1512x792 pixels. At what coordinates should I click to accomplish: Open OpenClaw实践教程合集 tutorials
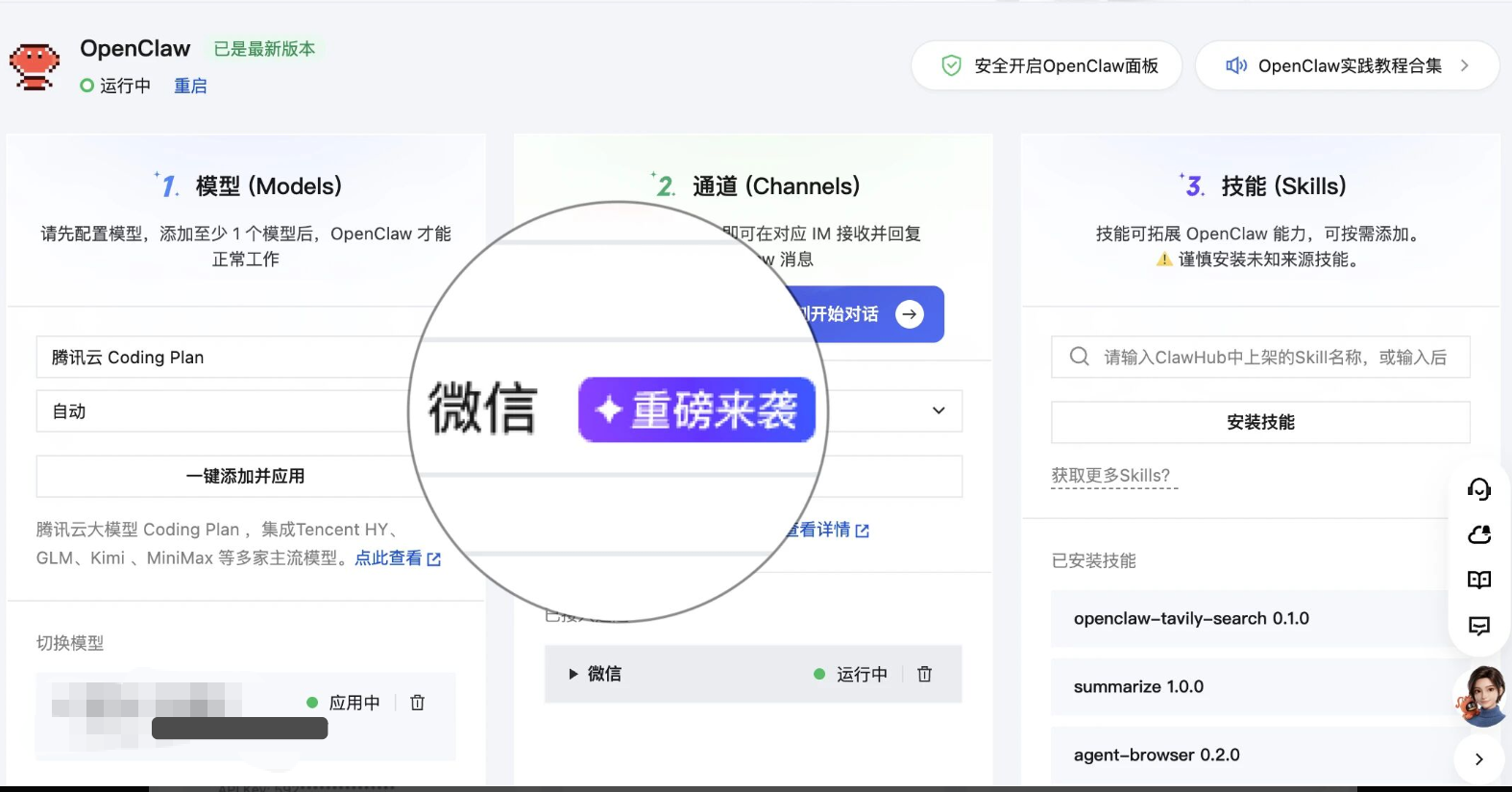pos(1347,65)
